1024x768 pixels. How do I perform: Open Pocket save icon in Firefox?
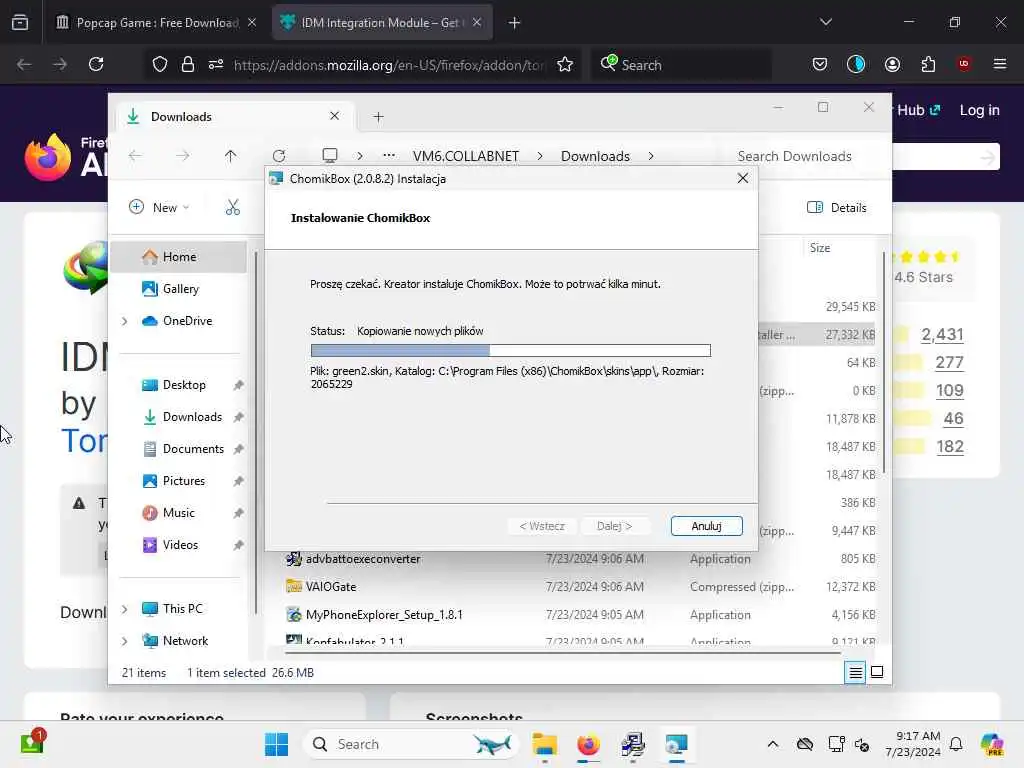pos(820,64)
